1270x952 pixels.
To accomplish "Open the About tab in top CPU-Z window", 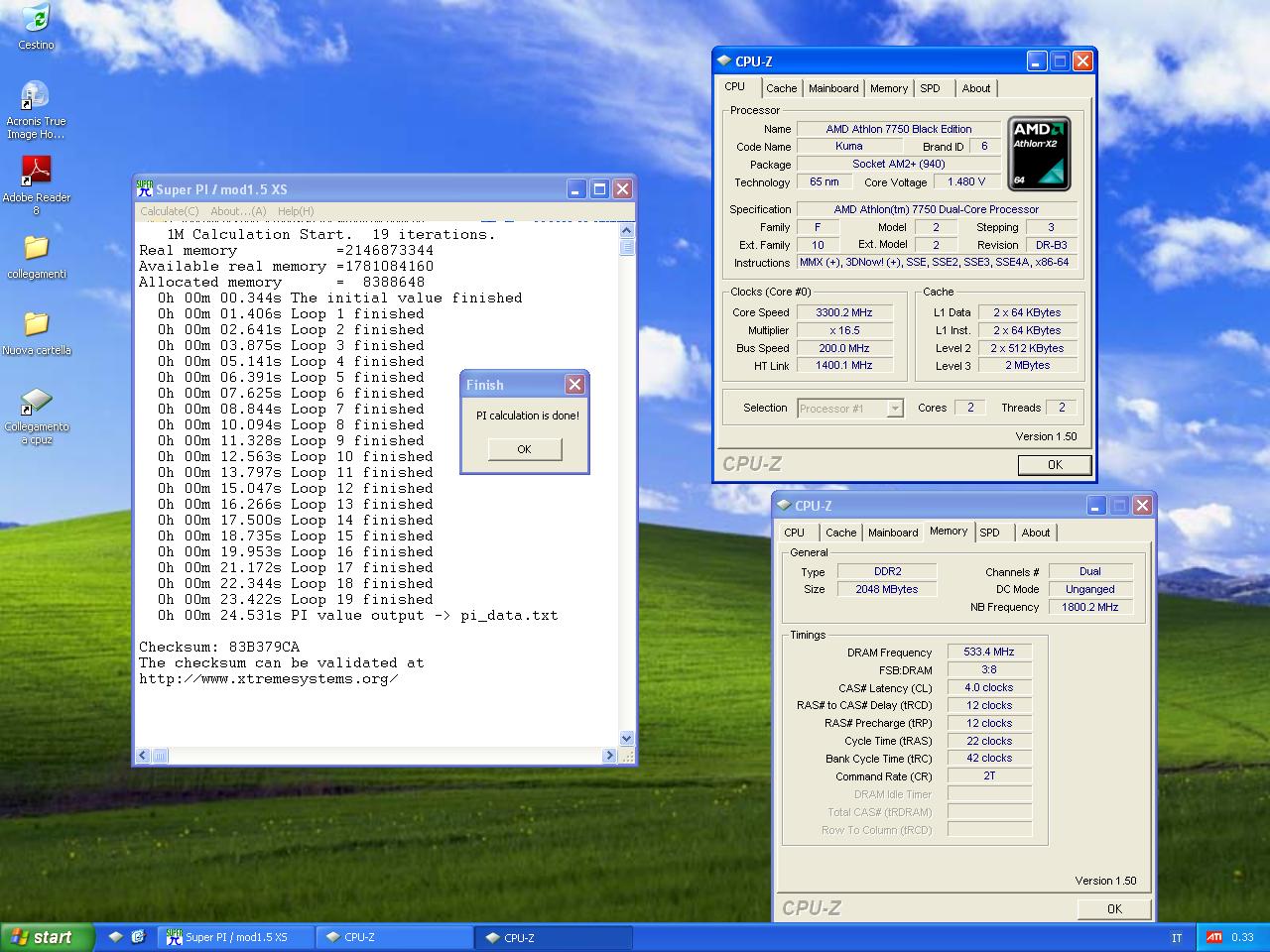I will [976, 88].
